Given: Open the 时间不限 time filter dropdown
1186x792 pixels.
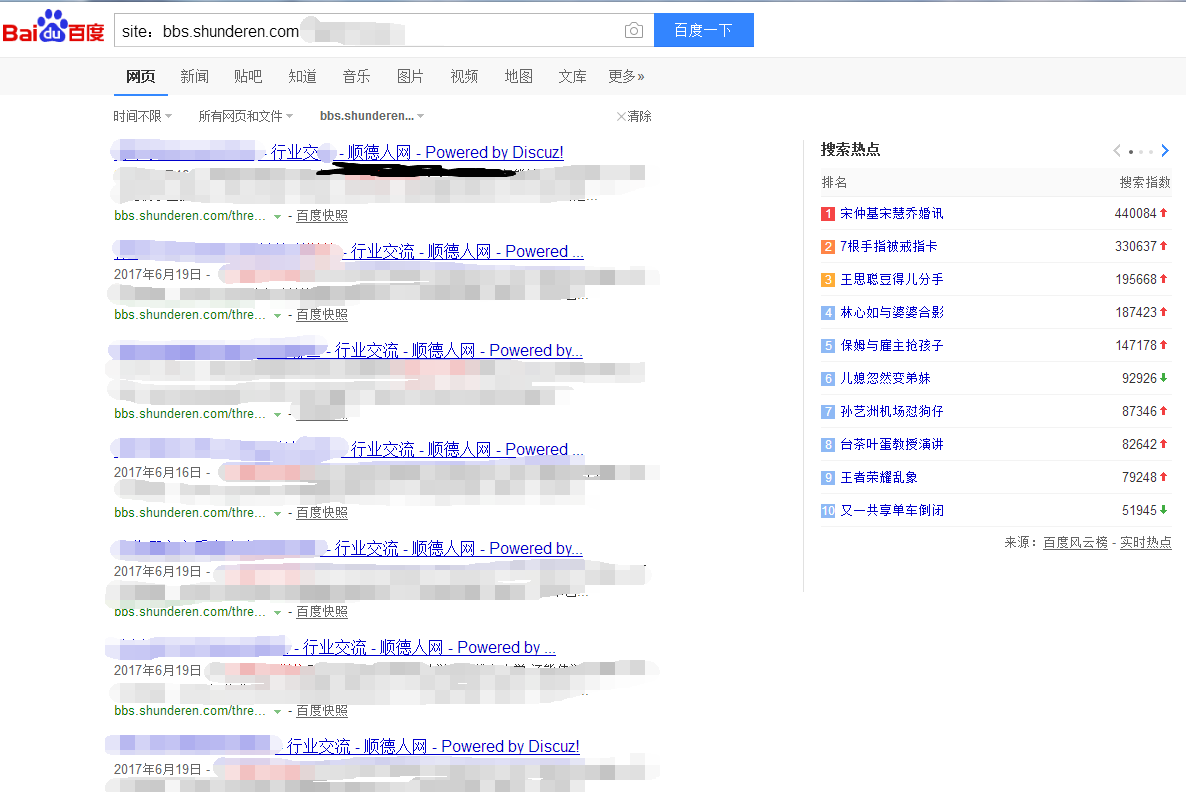Looking at the screenshot, I should pyautogui.click(x=140, y=116).
